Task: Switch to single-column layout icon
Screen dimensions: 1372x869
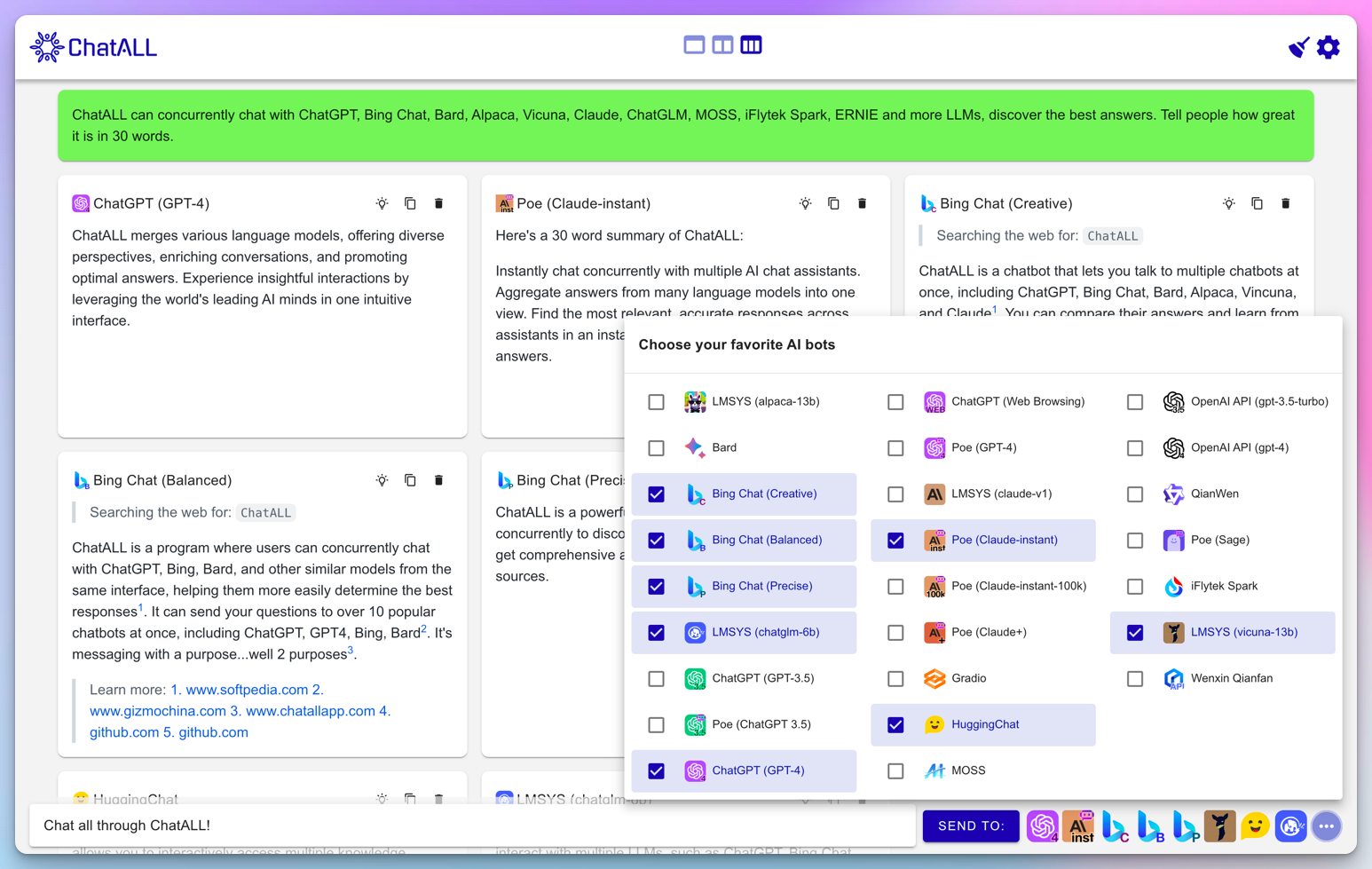Action: click(694, 45)
